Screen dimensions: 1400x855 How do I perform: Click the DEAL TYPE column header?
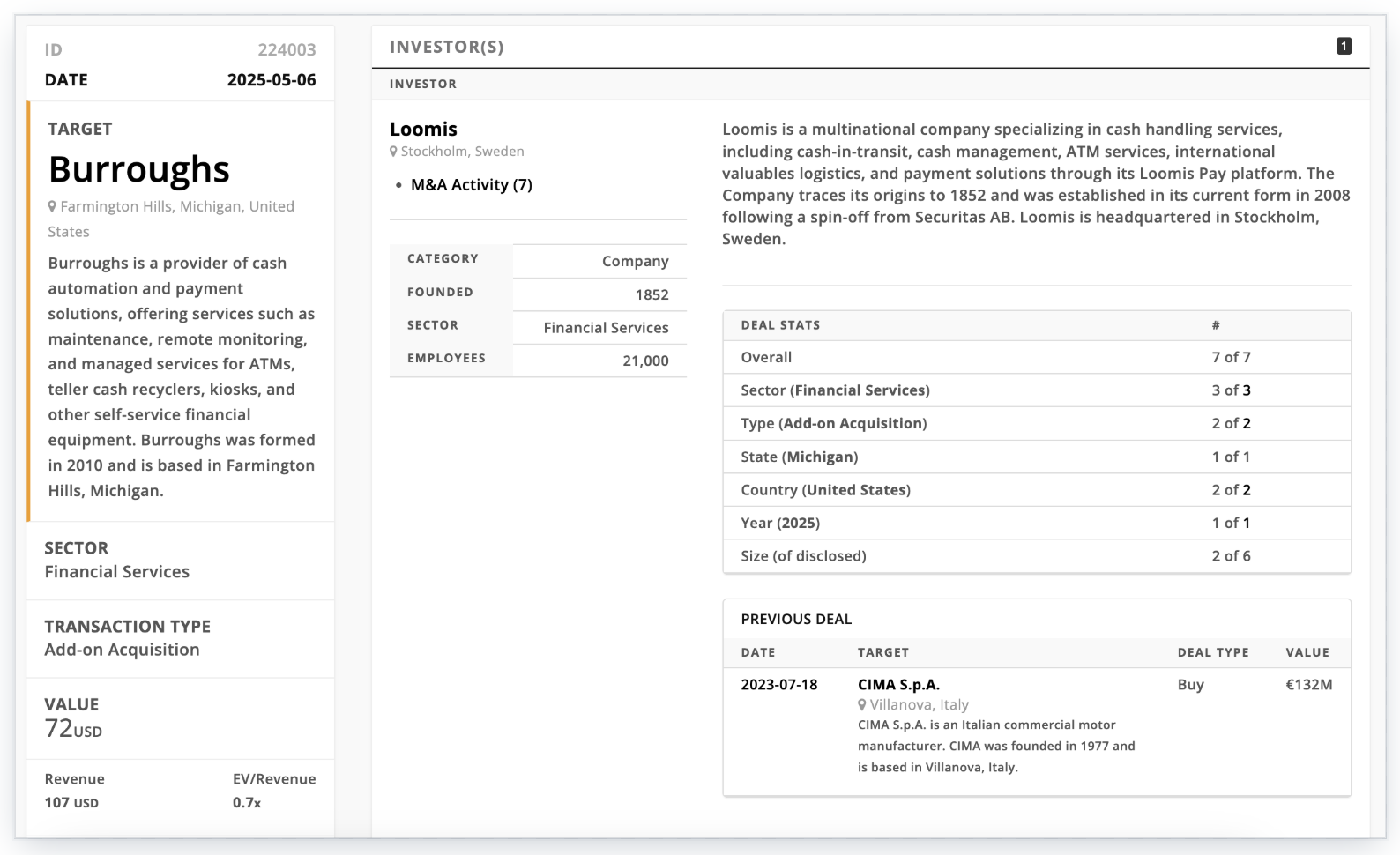pyautogui.click(x=1213, y=652)
